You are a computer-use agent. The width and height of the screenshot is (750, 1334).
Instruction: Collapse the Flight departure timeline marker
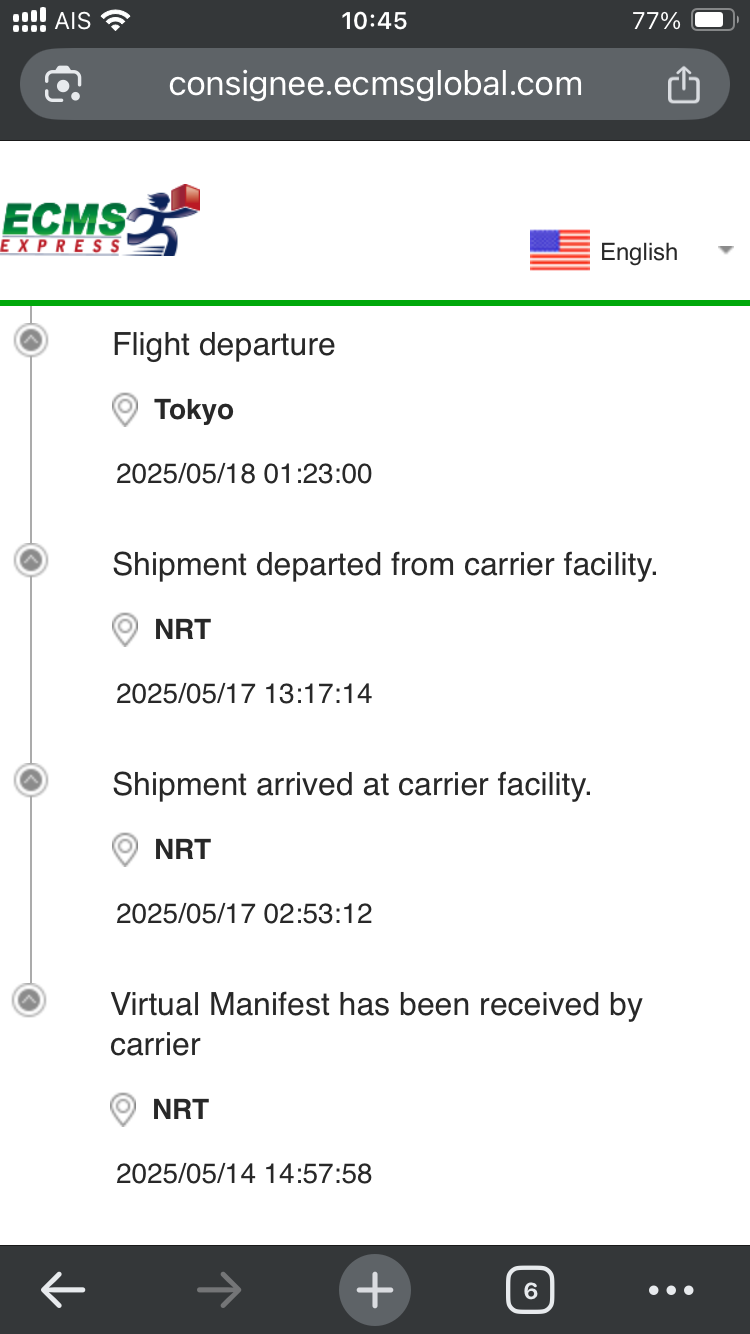(x=31, y=341)
